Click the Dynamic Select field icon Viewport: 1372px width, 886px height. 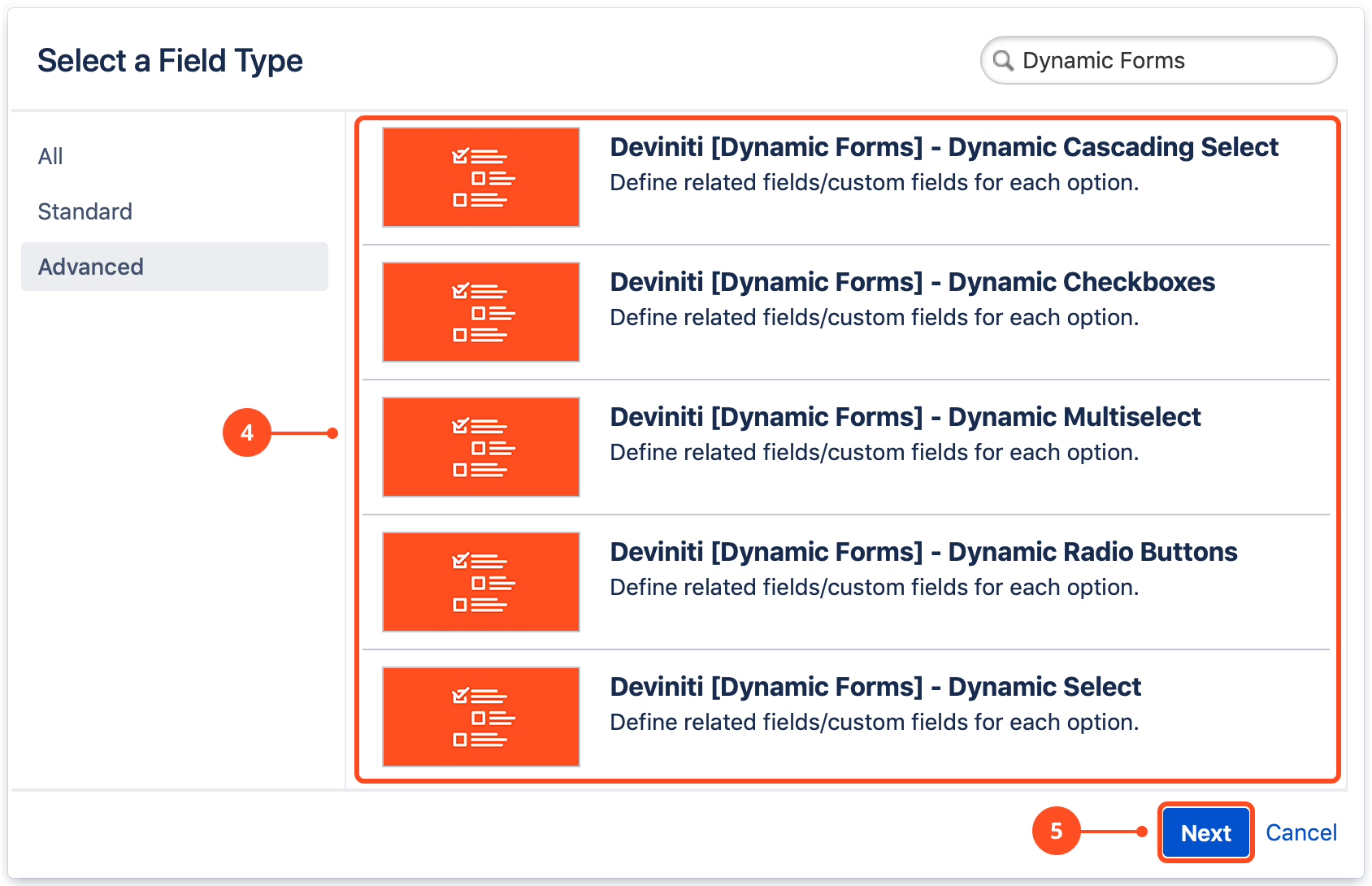click(480, 717)
